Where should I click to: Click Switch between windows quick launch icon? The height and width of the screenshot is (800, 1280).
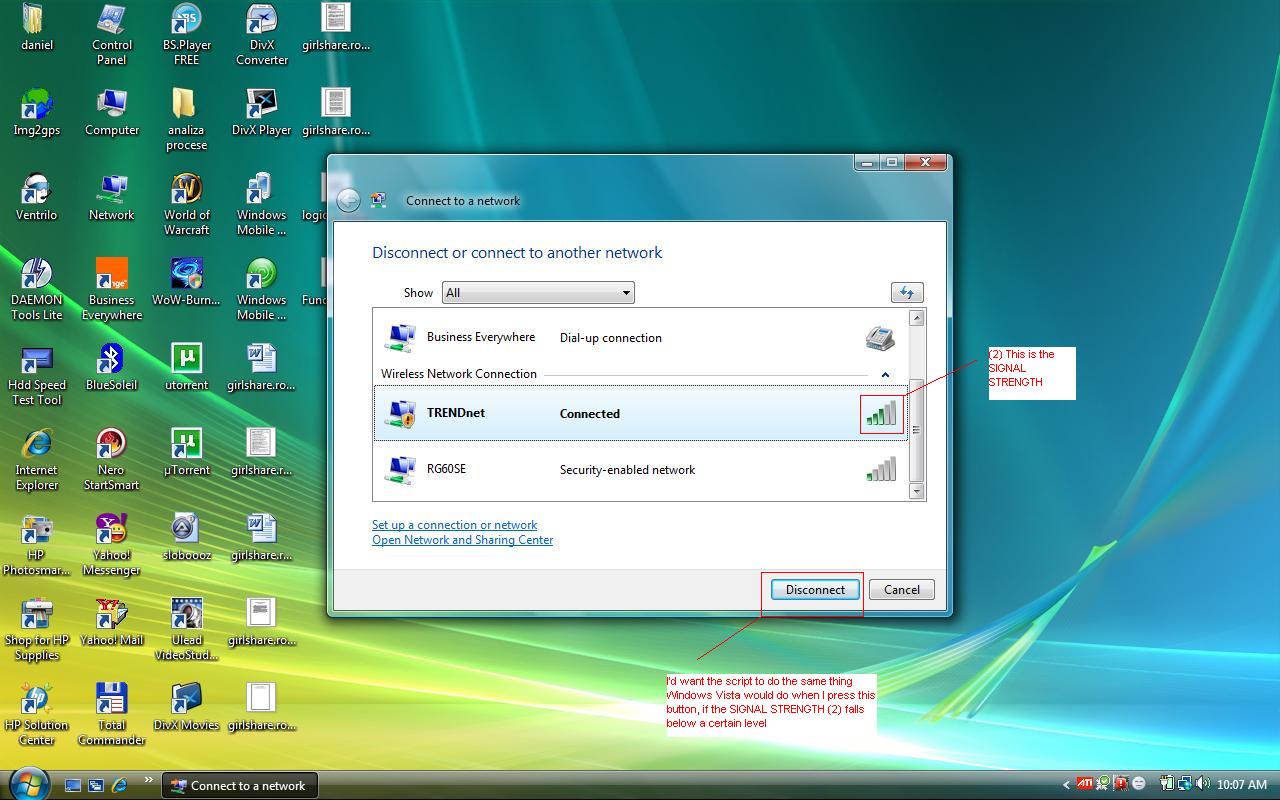point(96,786)
